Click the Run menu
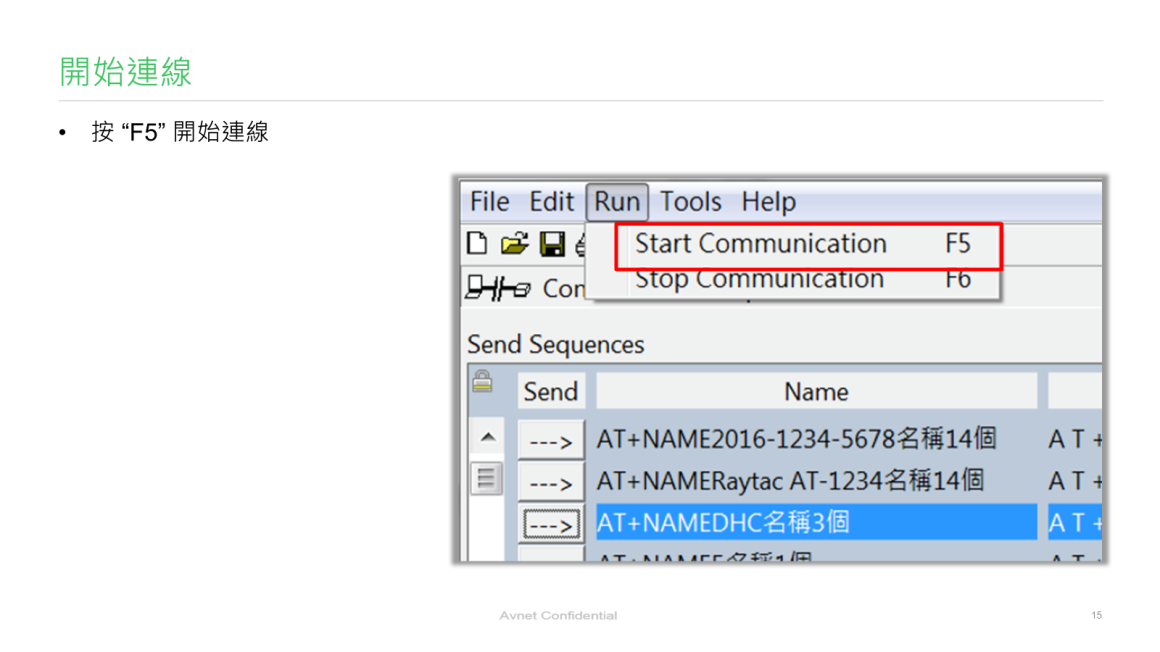This screenshot has width=1160, height=652. [617, 202]
